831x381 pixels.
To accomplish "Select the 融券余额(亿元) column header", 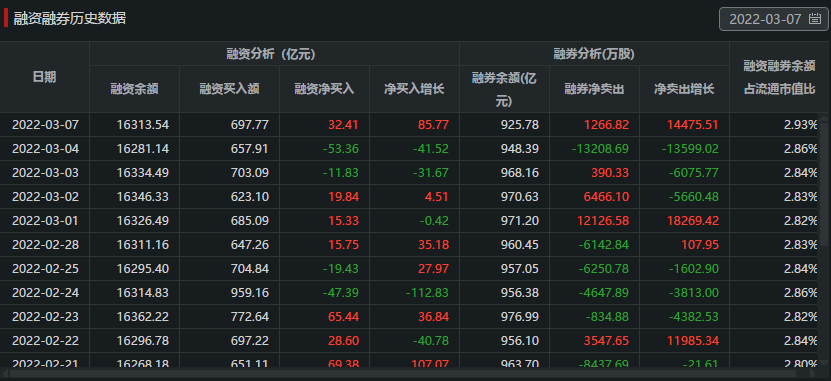I will (505, 89).
